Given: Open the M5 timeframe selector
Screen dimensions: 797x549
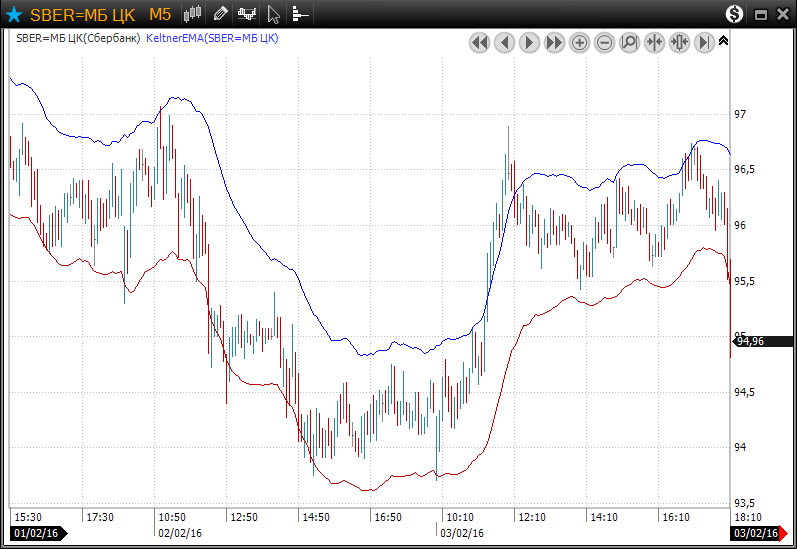Looking at the screenshot, I should pos(160,14).
